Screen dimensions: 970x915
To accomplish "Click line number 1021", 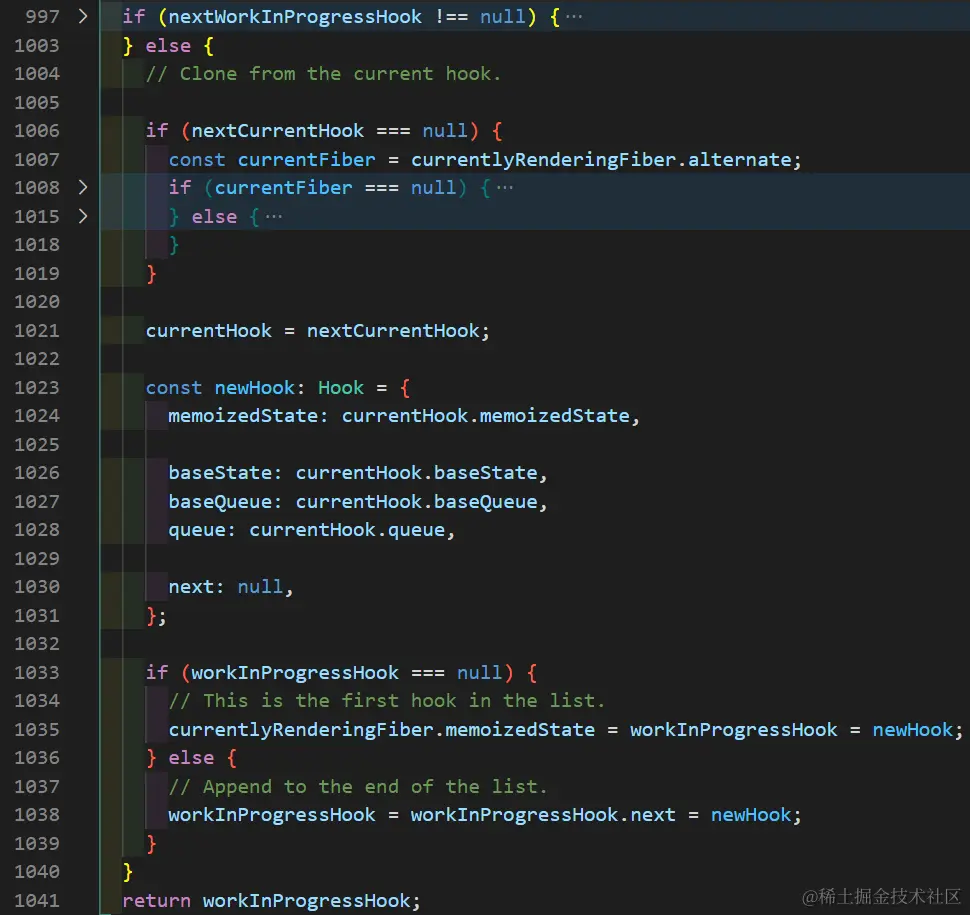I will point(37,330).
